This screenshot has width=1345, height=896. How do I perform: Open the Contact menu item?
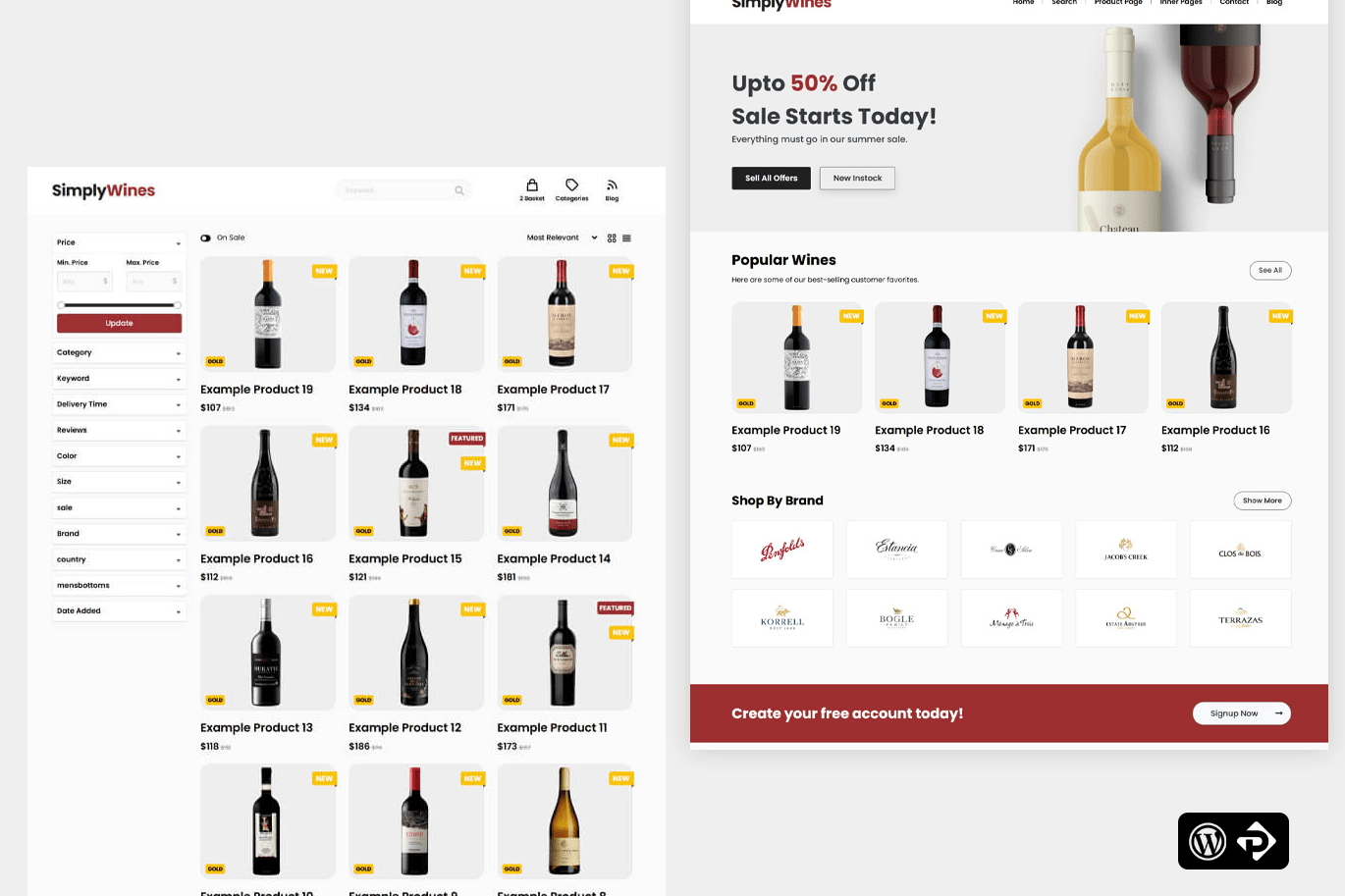coord(1234,3)
